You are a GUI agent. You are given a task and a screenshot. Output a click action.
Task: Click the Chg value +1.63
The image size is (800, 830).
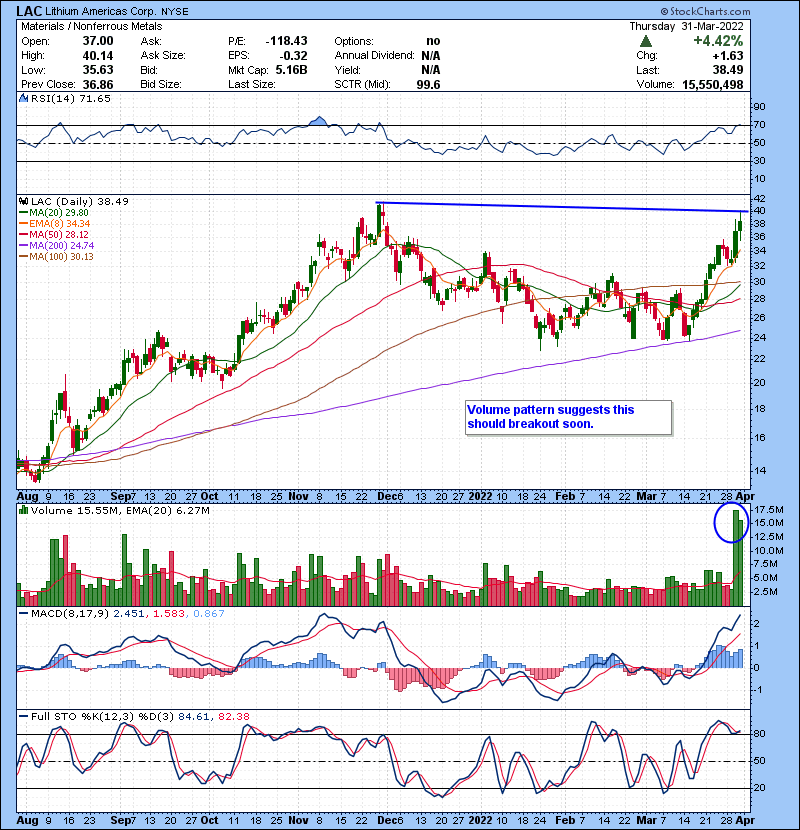pyautogui.click(x=727, y=55)
